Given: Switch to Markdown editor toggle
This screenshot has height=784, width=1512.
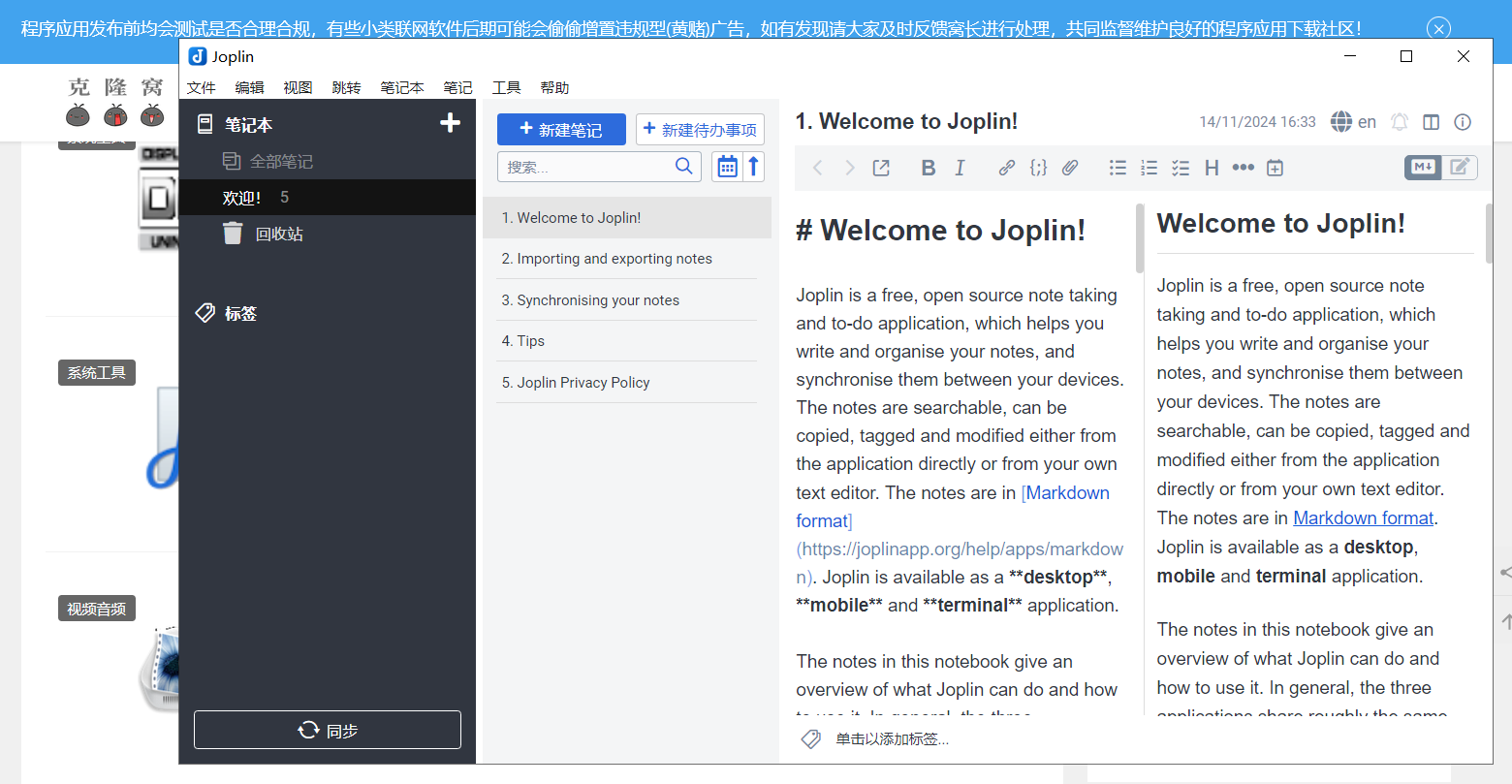Looking at the screenshot, I should coord(1423,167).
